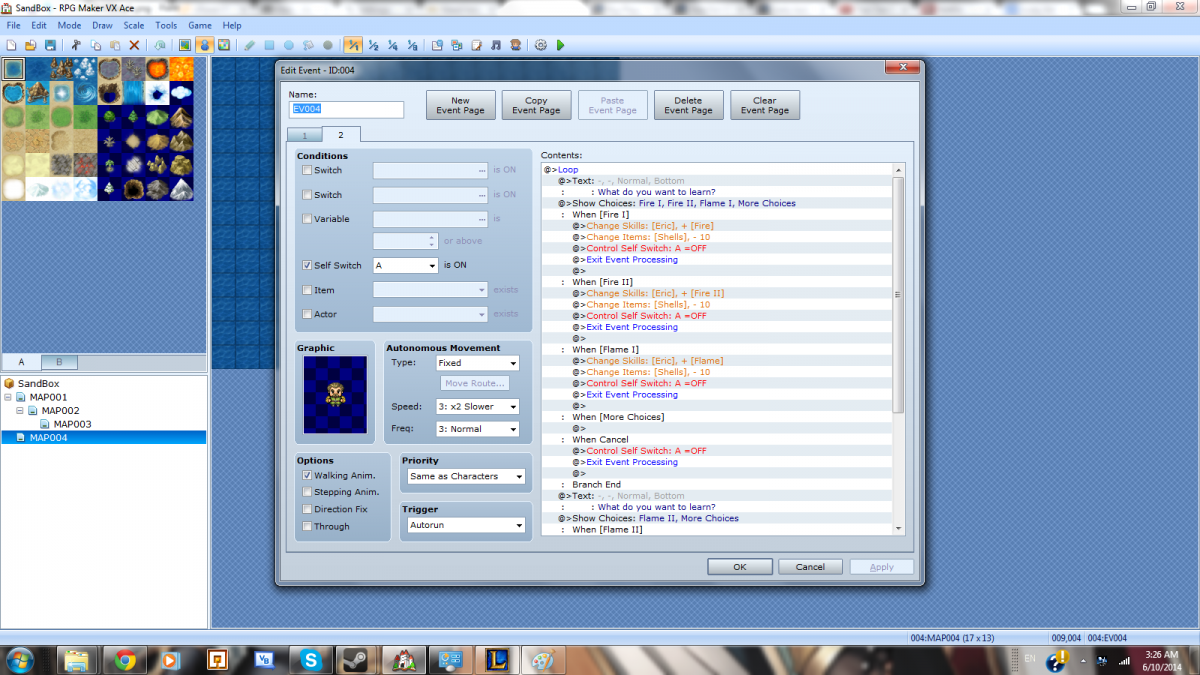The width and height of the screenshot is (1200, 675).
Task: Click OK to confirm the event
Action: (x=740, y=567)
